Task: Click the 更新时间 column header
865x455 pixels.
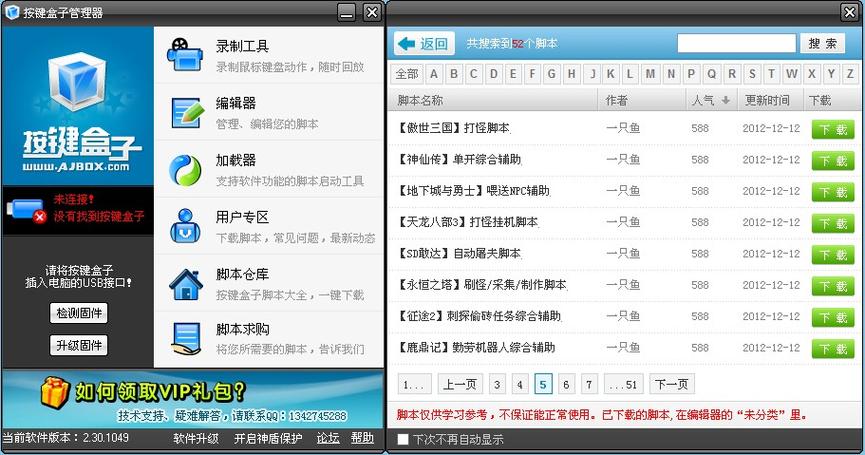Action: (x=767, y=100)
